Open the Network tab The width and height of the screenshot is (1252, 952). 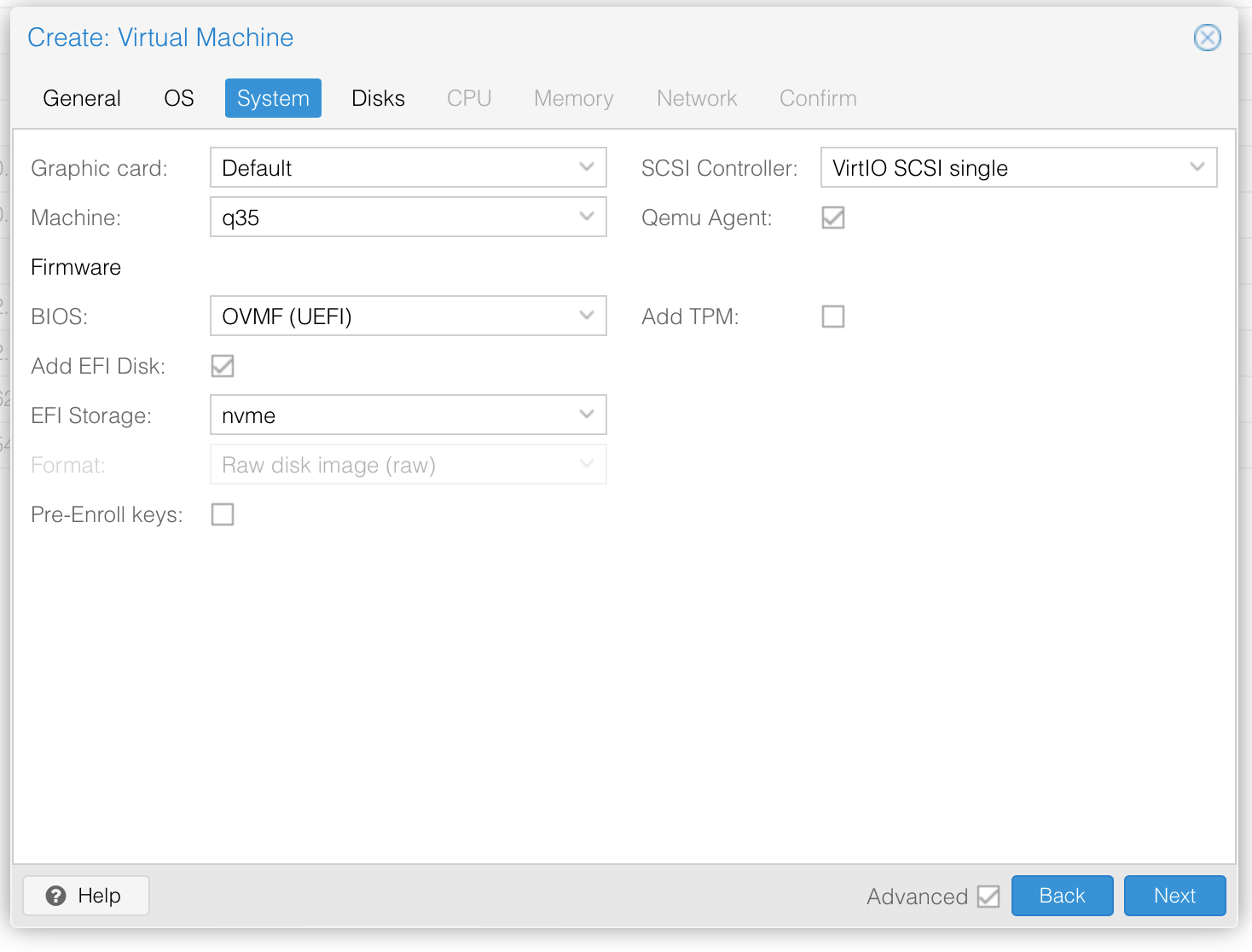697,98
